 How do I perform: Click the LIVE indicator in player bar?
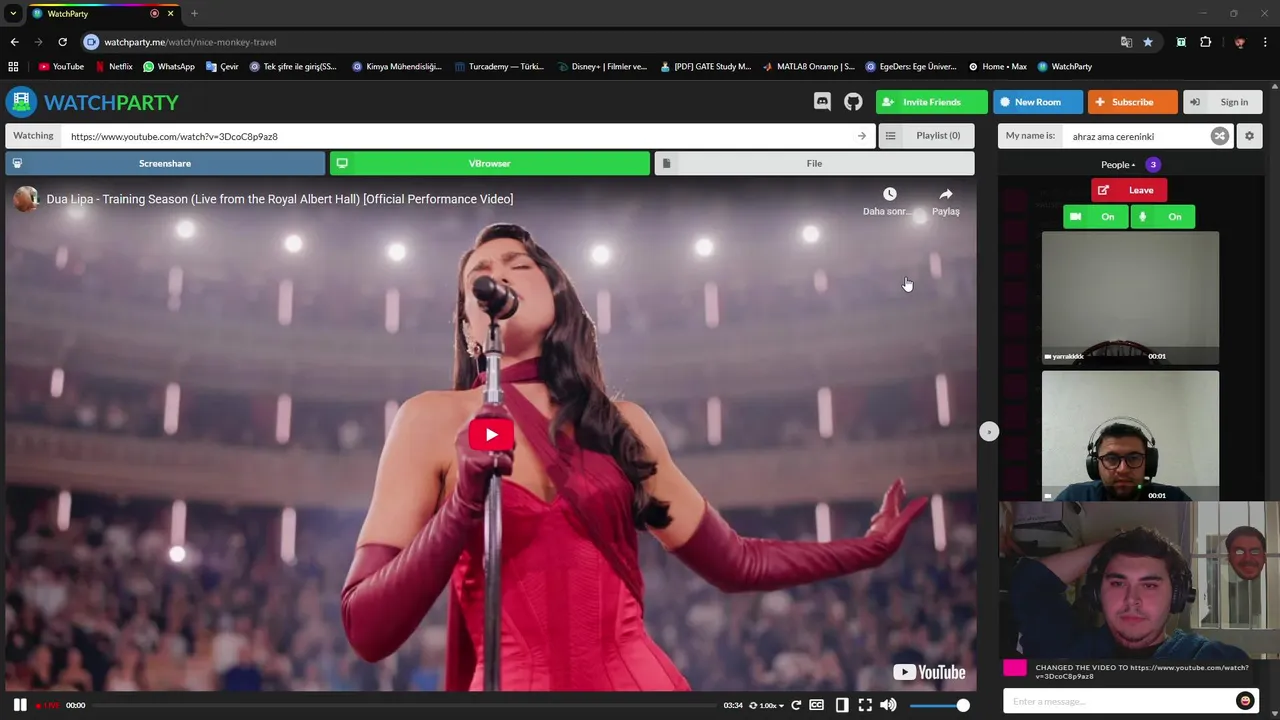[48, 706]
